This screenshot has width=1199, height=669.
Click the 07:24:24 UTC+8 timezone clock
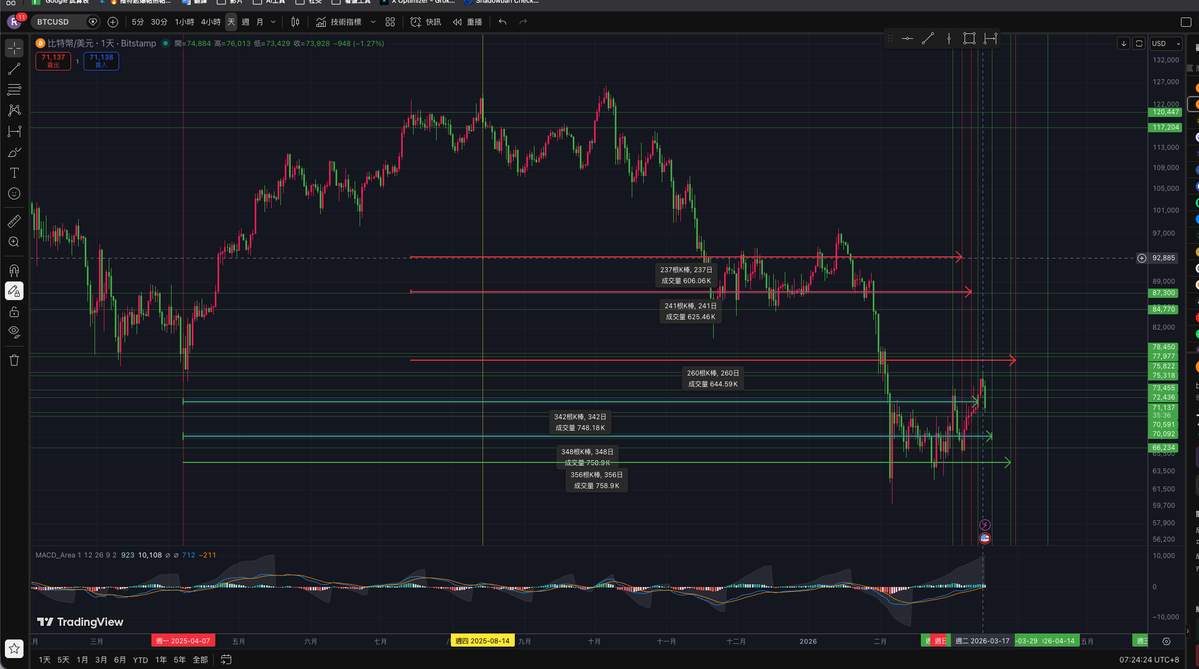1149,659
